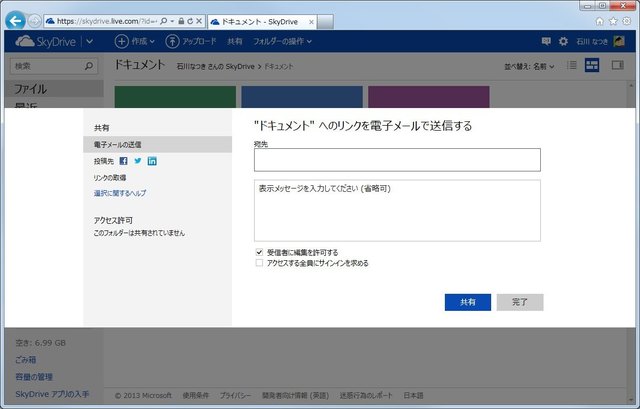Image resolution: width=640 pixels, height=409 pixels.
Task: Click the LinkedIn share icon
Action: 152,161
